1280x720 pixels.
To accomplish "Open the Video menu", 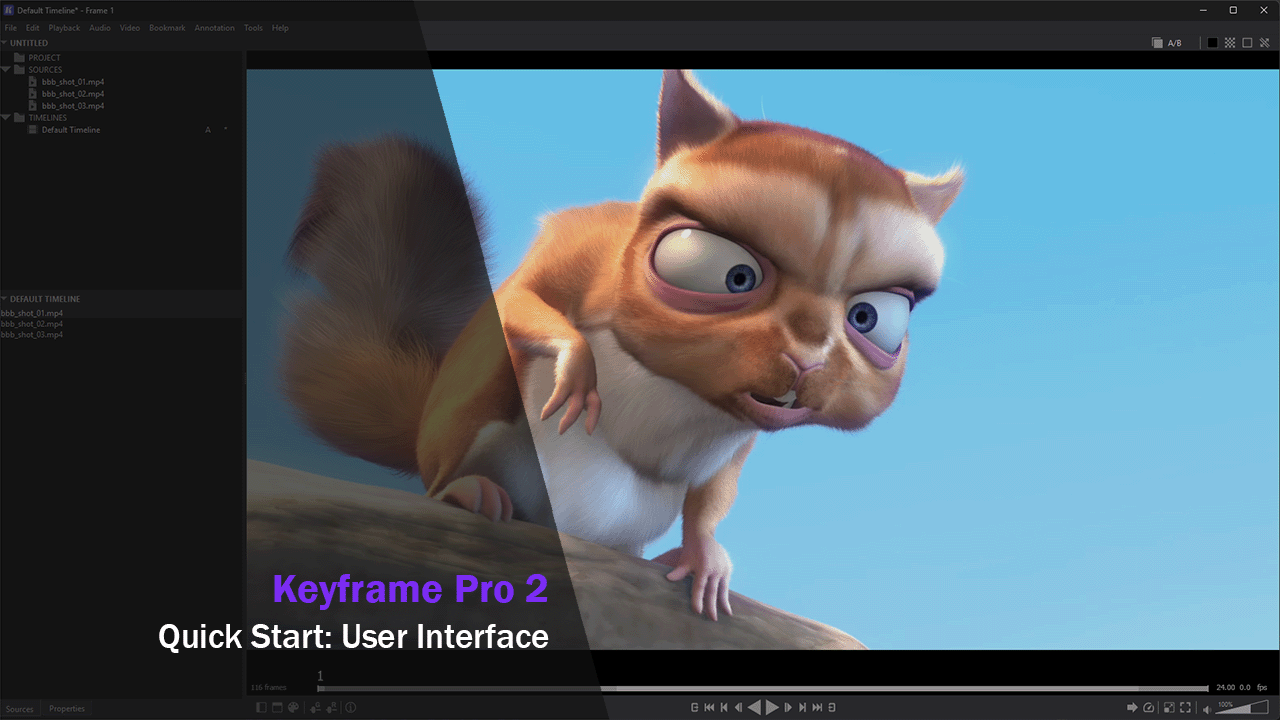I will point(130,28).
